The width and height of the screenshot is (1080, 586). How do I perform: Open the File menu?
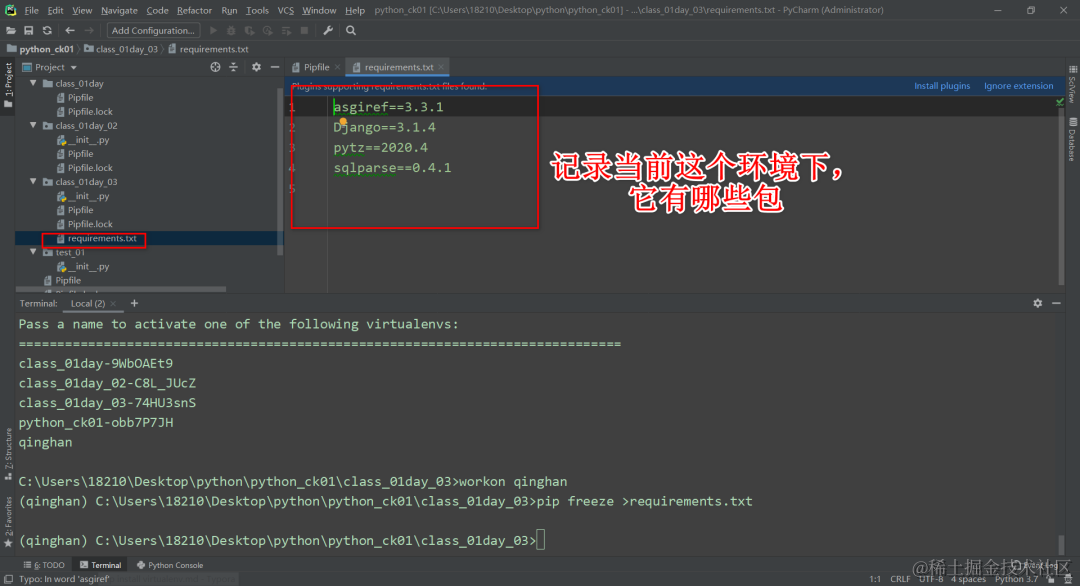[32, 10]
